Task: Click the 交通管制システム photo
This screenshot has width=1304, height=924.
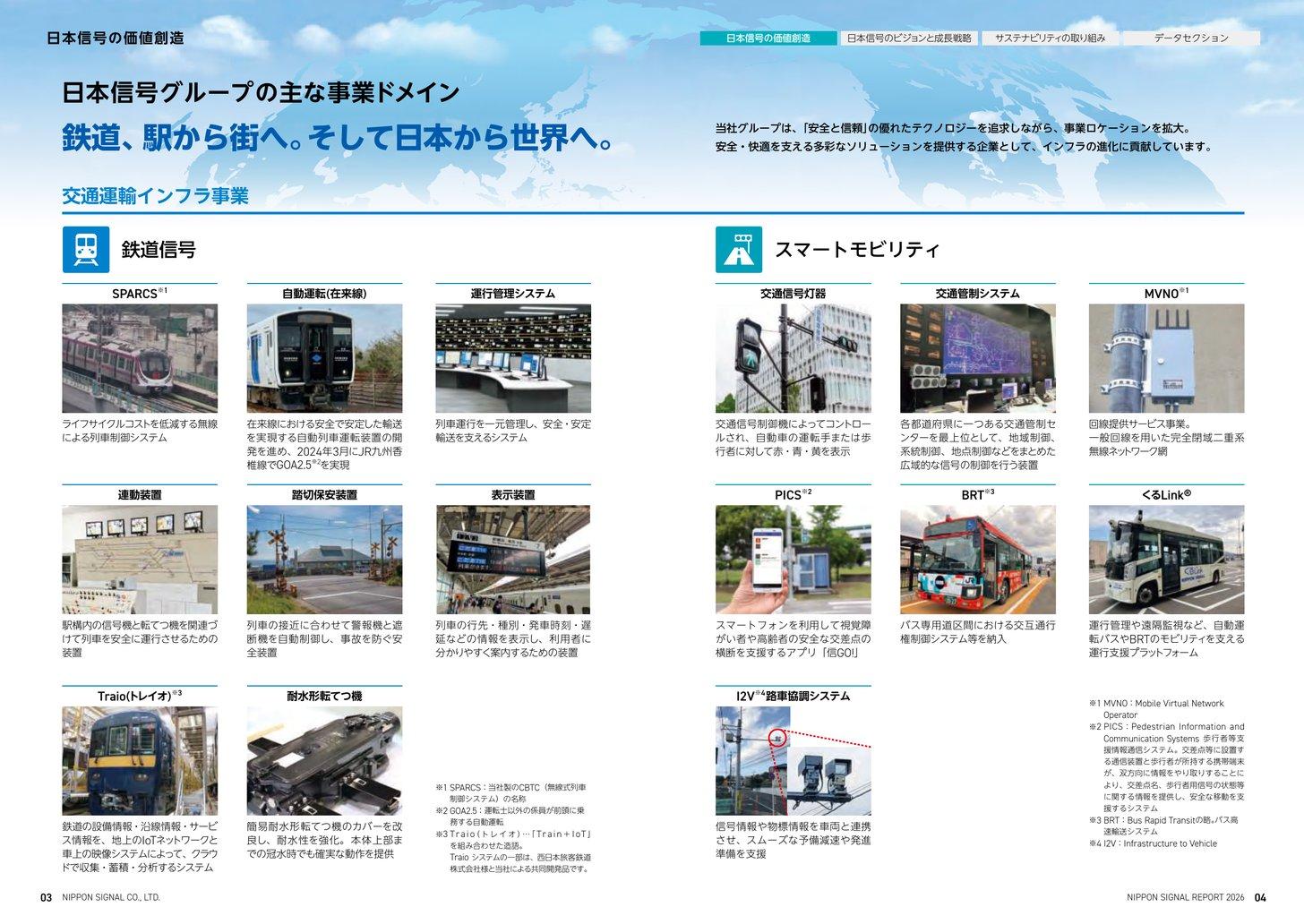Action: click(x=978, y=358)
